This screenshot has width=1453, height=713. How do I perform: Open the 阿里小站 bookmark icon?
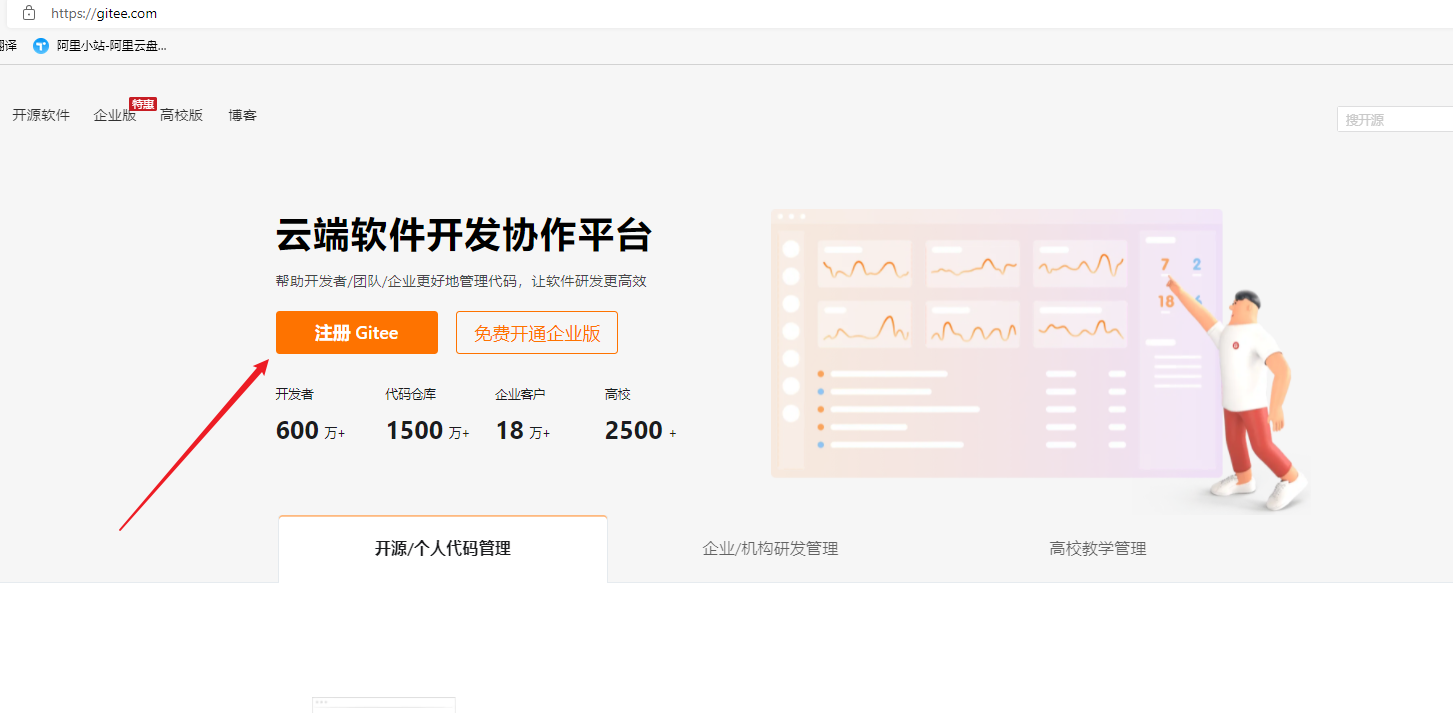click(x=41, y=45)
